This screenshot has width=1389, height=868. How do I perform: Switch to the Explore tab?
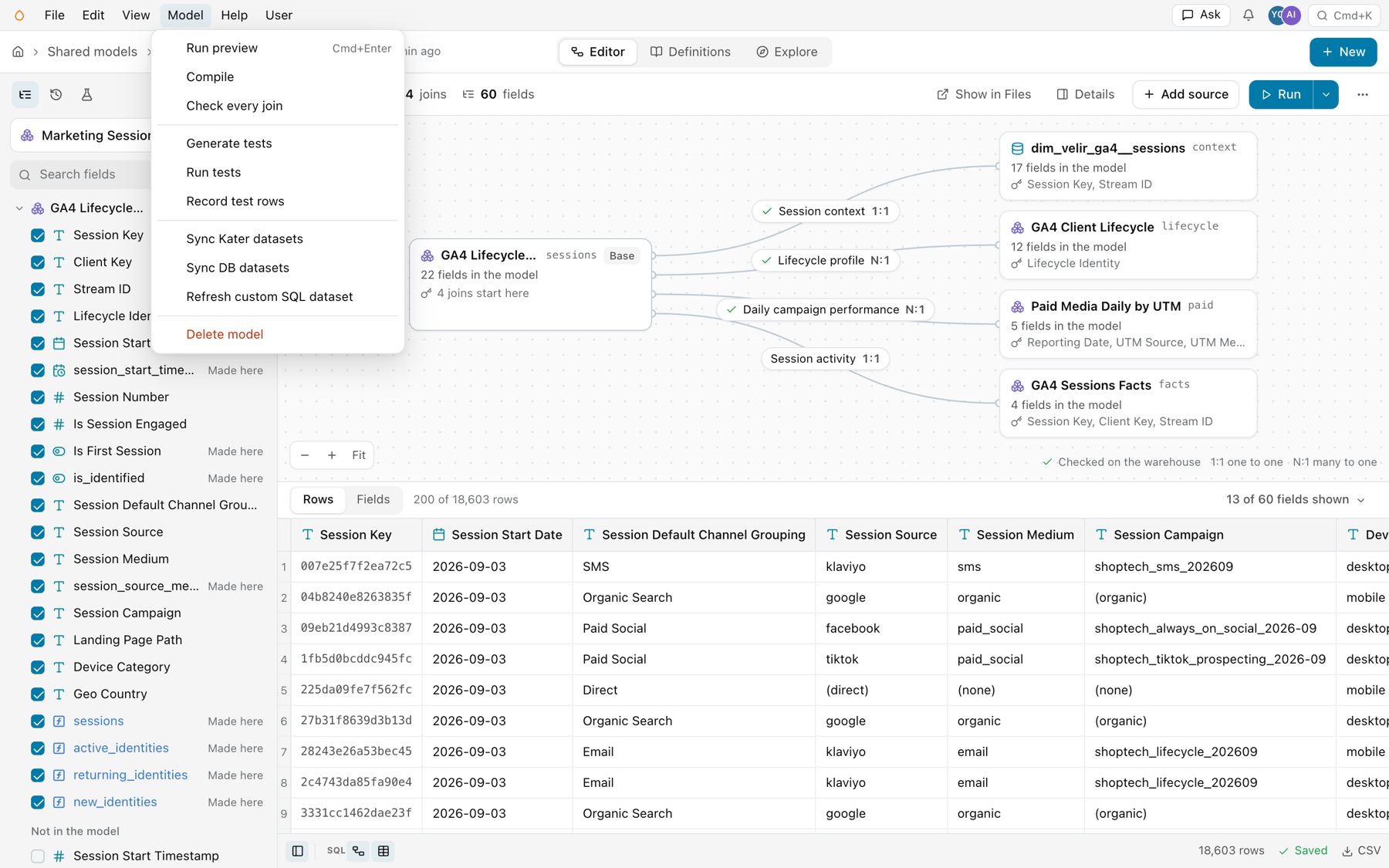(786, 52)
